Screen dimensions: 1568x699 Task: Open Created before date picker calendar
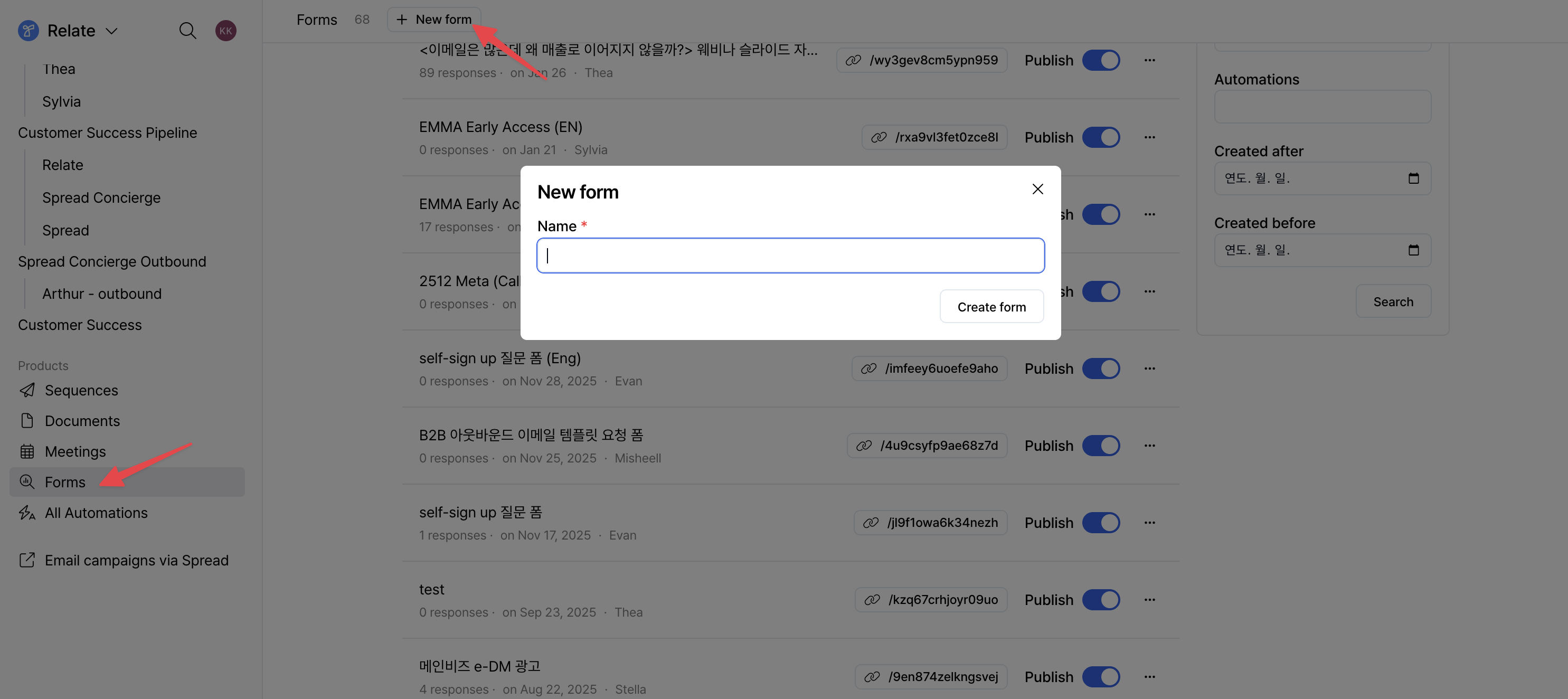[1413, 250]
